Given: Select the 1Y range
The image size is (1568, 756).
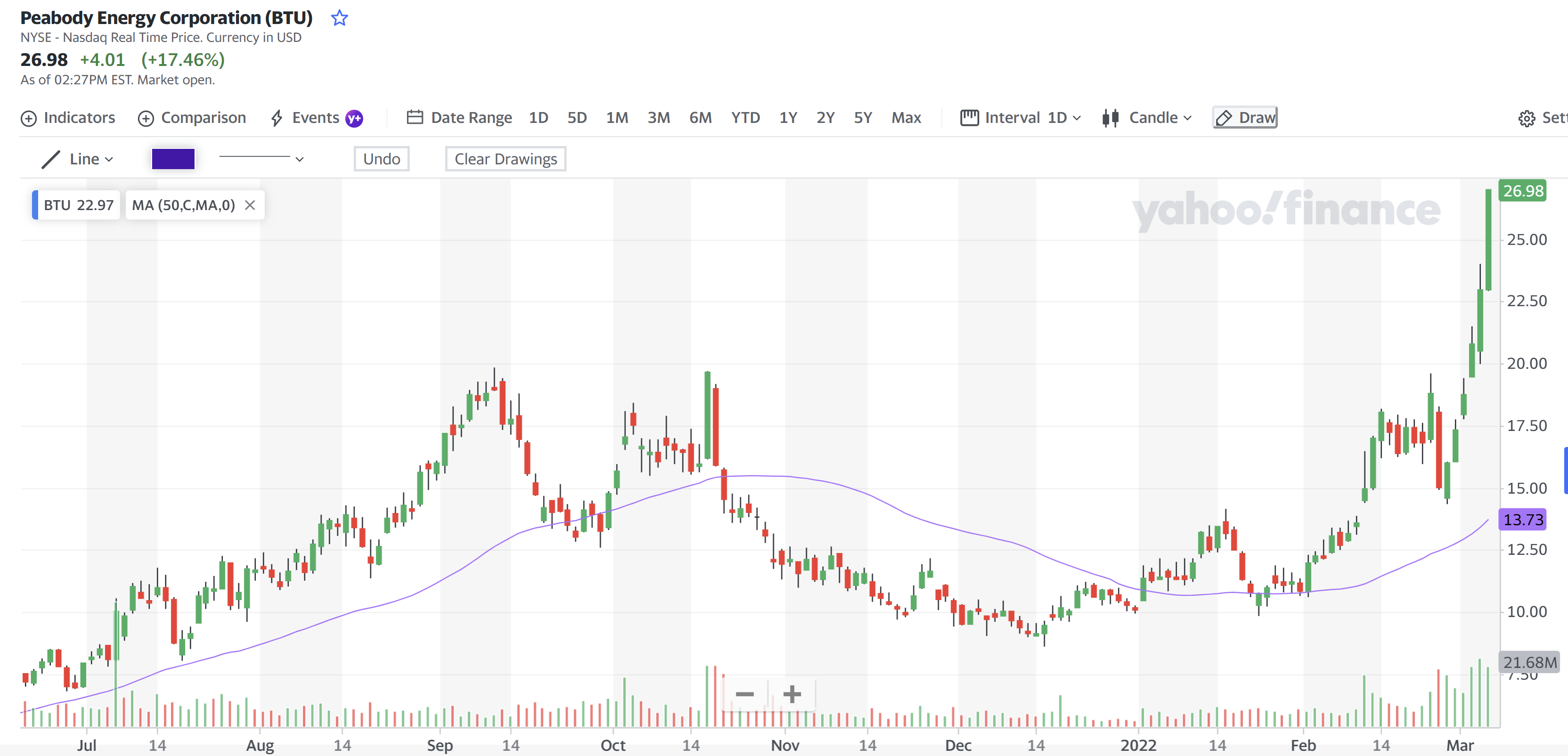Looking at the screenshot, I should (788, 117).
